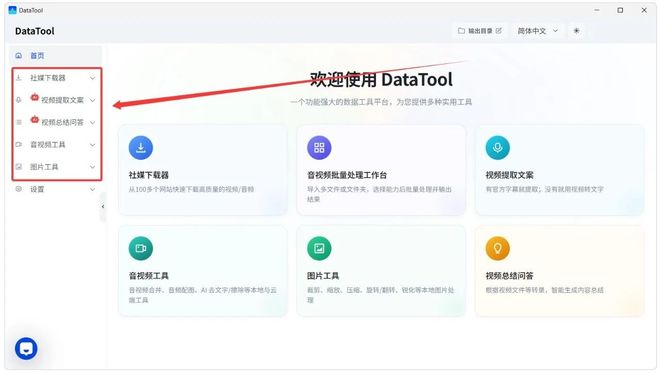
Task: Select 视频提取文案 menu item in sidebar
Action: coord(56,100)
